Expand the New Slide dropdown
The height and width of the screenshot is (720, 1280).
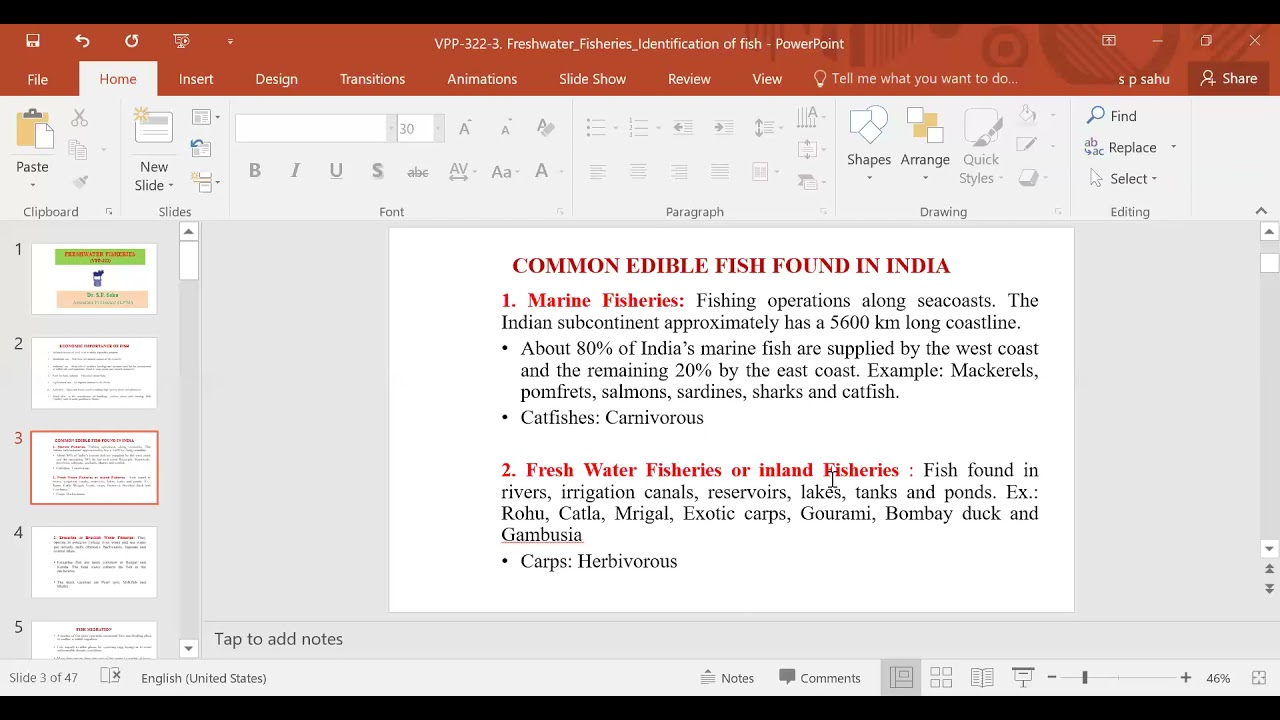154,176
